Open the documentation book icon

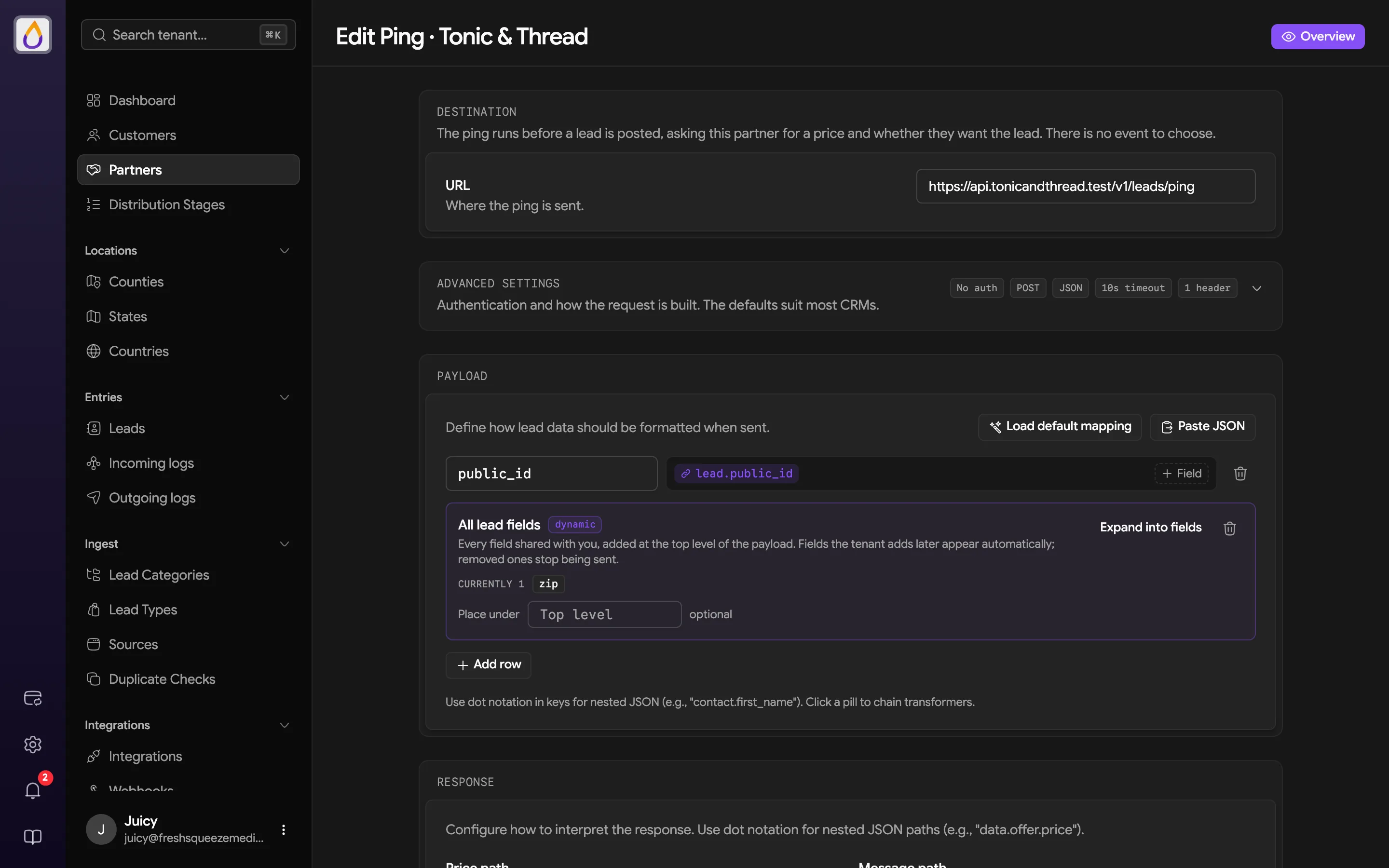click(33, 837)
